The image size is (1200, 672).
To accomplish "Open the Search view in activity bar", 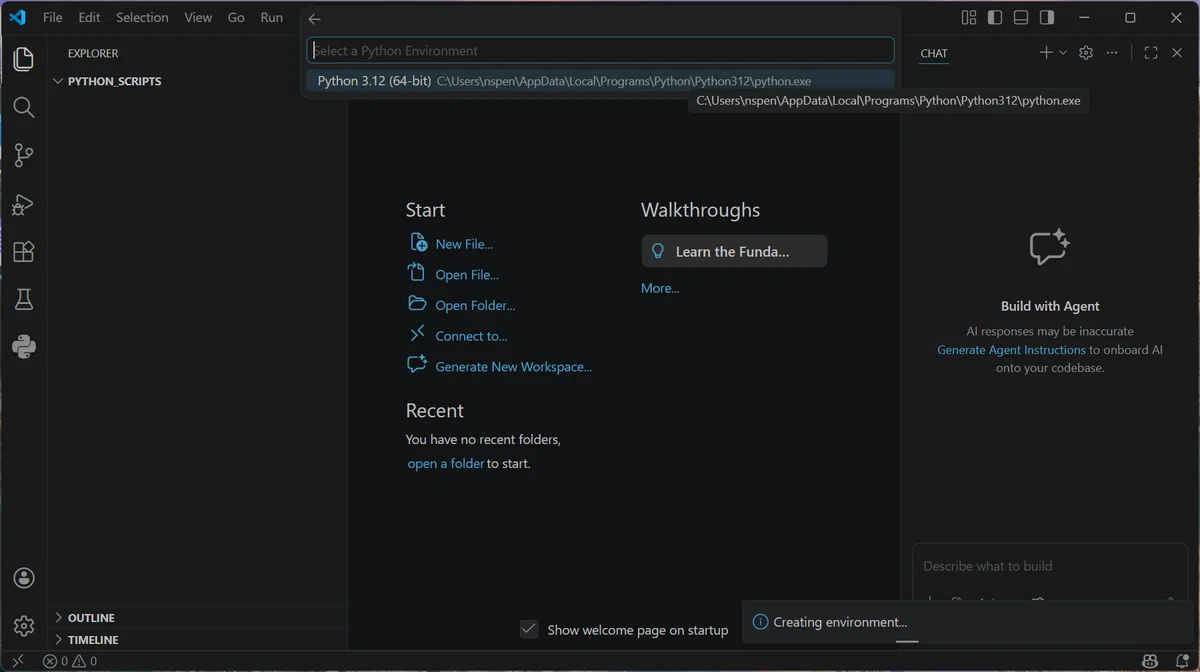I will (x=24, y=107).
